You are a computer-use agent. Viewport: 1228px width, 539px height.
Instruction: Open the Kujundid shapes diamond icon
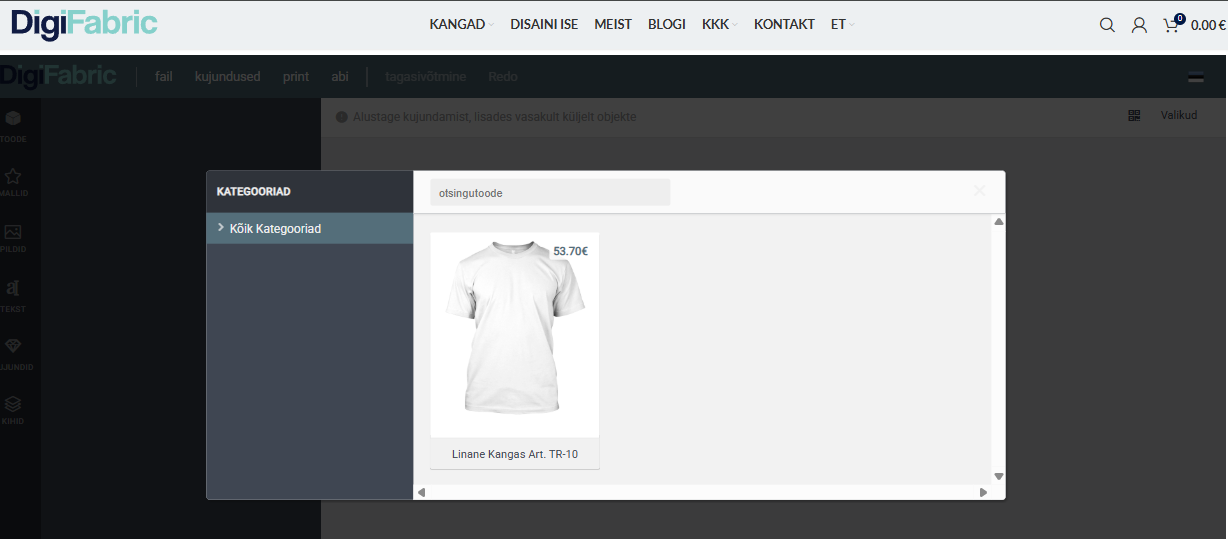13,347
